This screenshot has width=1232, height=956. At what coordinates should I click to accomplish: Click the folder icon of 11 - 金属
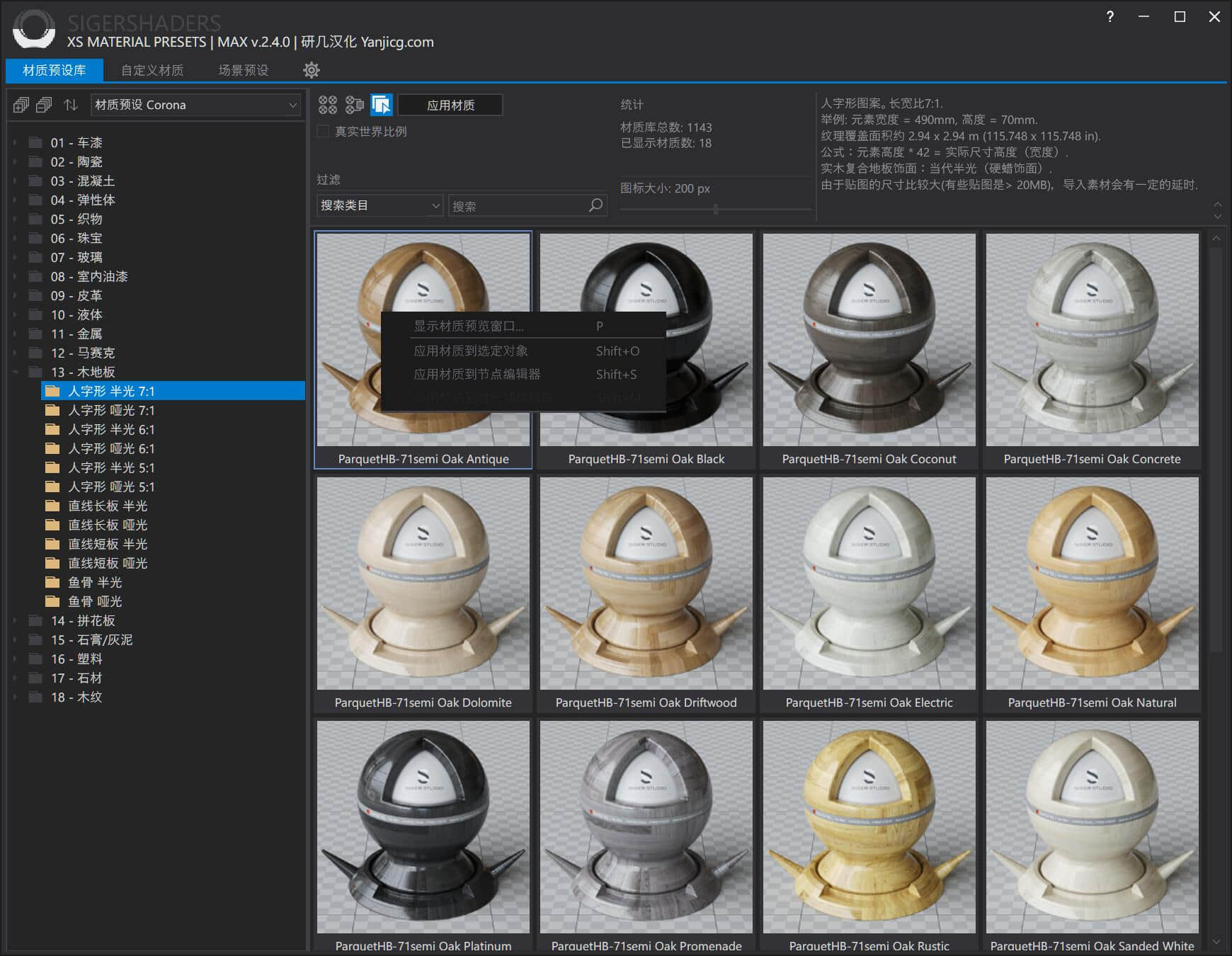point(35,334)
